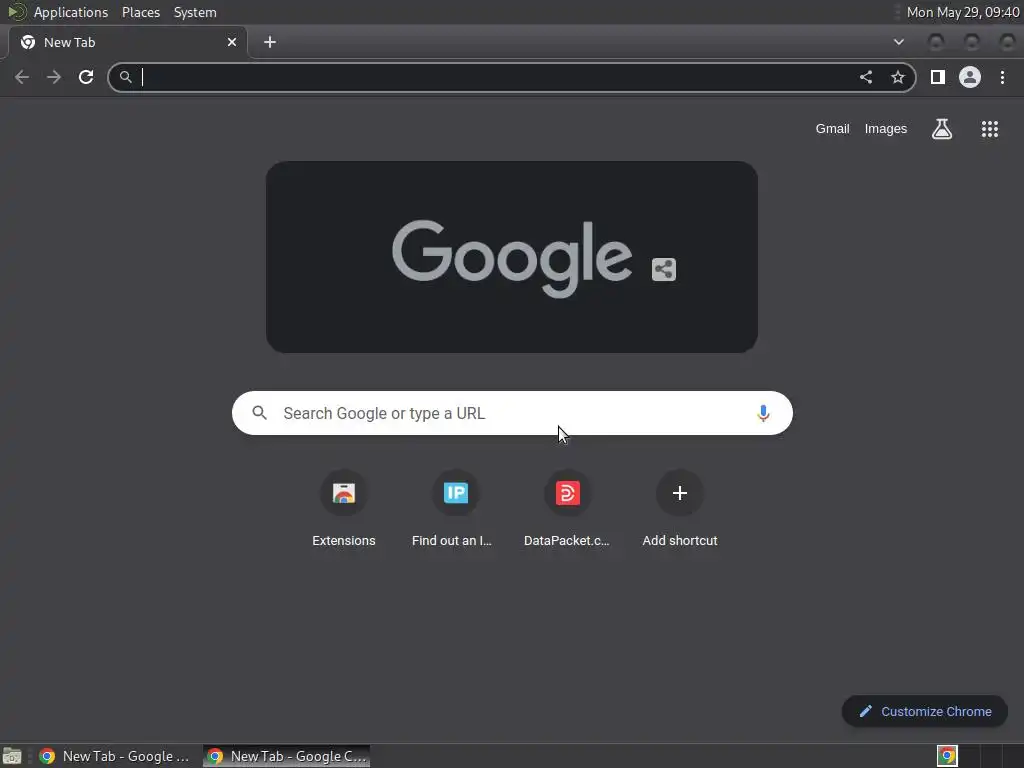This screenshot has width=1024, height=768.
Task: Bookmark this tab with the star icon
Action: click(898, 77)
